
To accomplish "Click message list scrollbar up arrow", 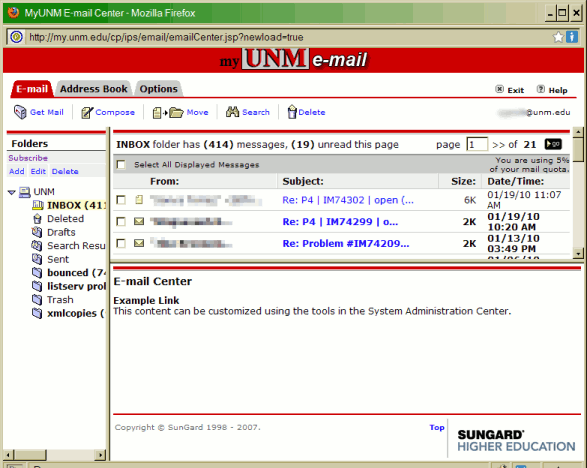I will [x=578, y=132].
